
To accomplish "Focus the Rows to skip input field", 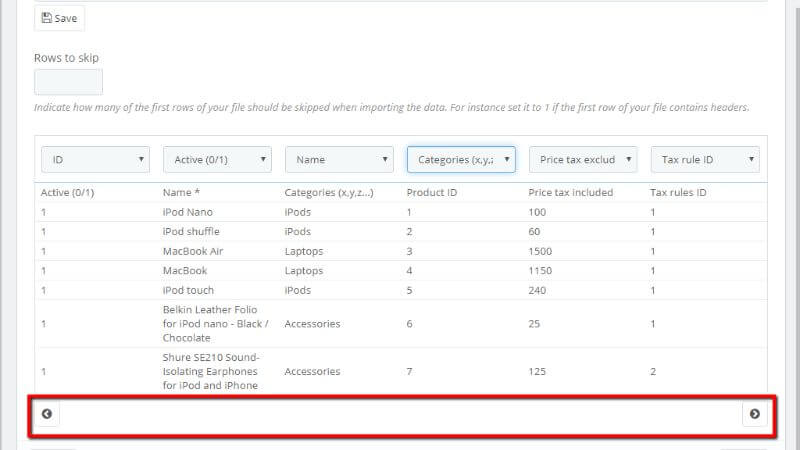I will (x=68, y=82).
